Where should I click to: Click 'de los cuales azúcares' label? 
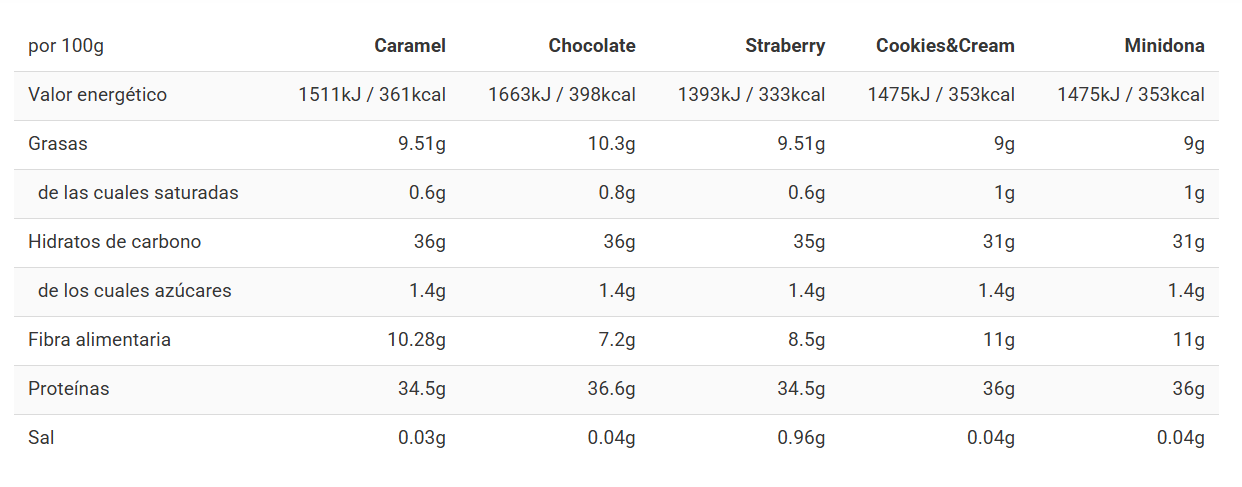coord(134,291)
